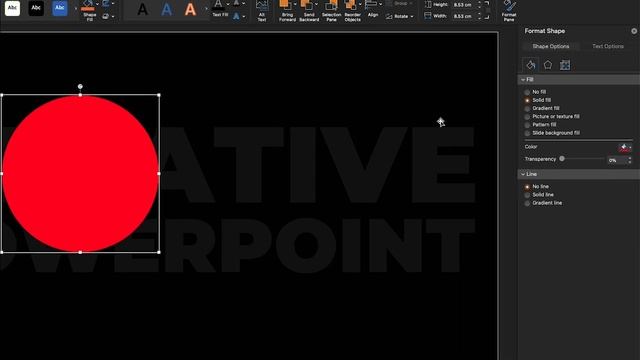This screenshot has width=640, height=360.
Task: Apply the black A WordArt style
Action: point(142,9)
